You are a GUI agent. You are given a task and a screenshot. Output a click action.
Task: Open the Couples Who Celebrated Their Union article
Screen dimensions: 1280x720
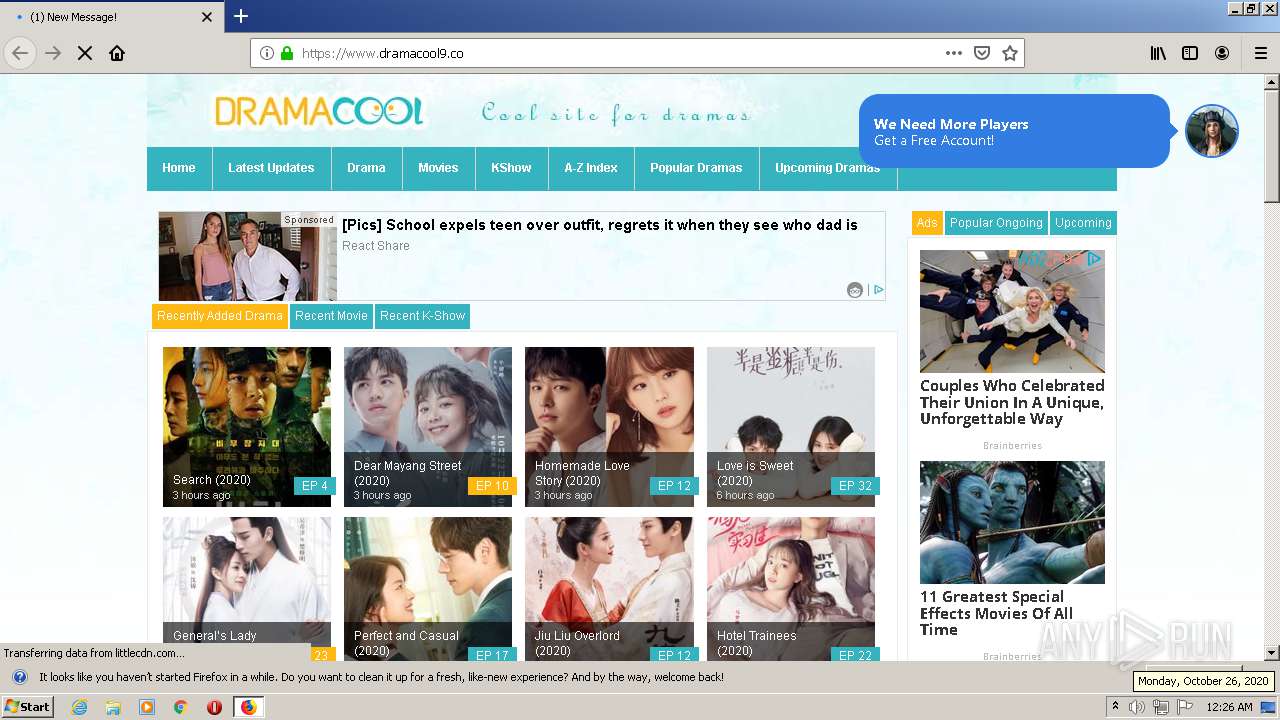pyautogui.click(x=1012, y=402)
